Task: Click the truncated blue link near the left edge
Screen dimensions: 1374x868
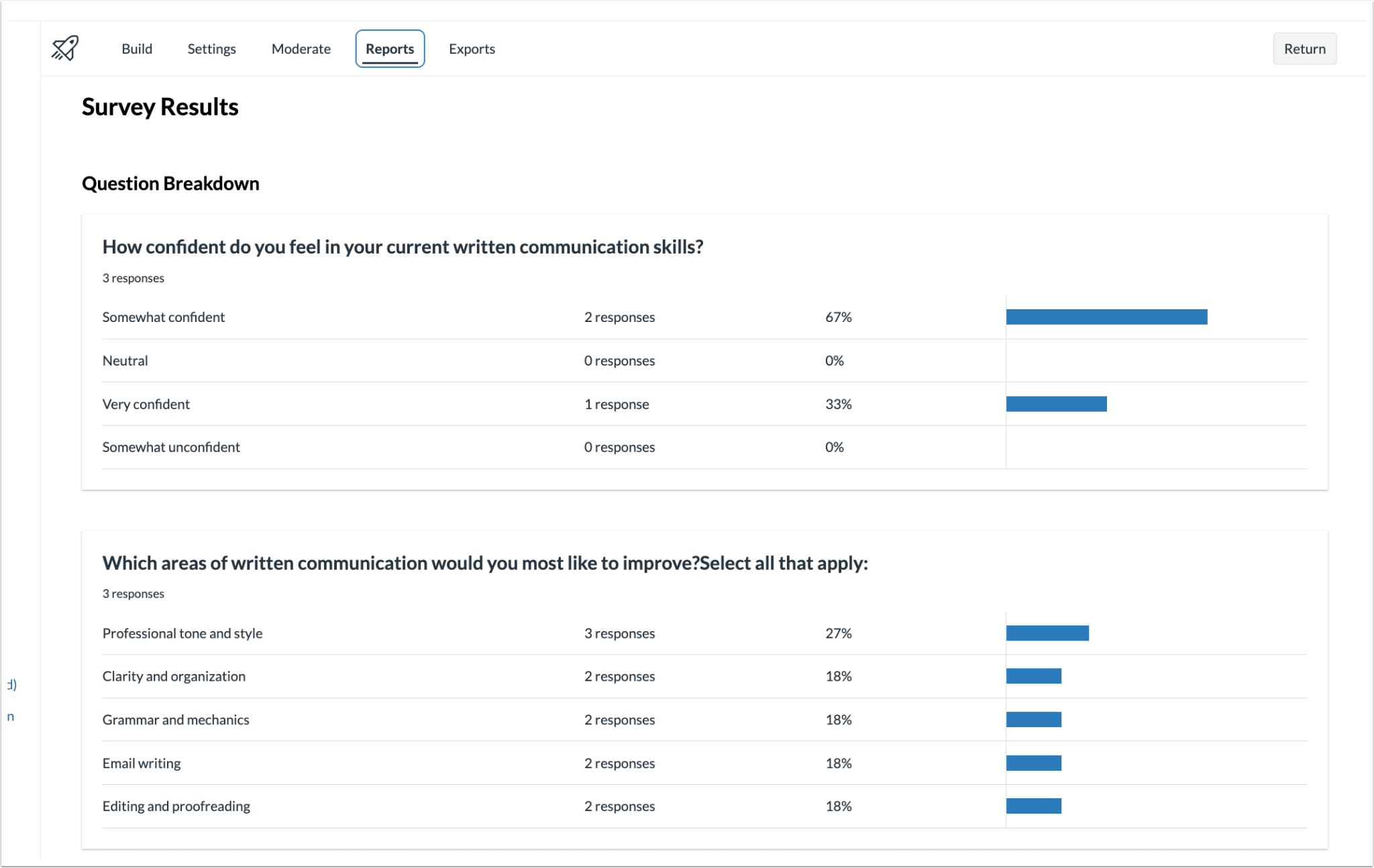Action: (x=9, y=684)
